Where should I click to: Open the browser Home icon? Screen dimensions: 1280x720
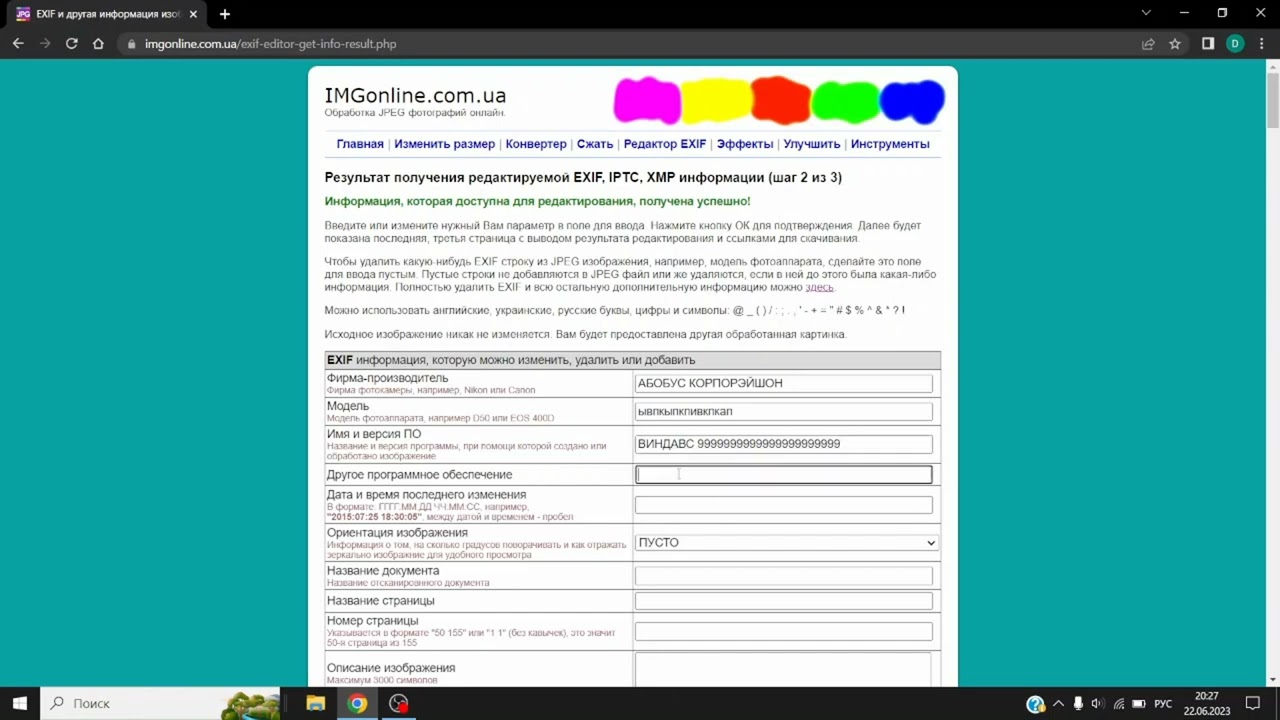[98, 44]
